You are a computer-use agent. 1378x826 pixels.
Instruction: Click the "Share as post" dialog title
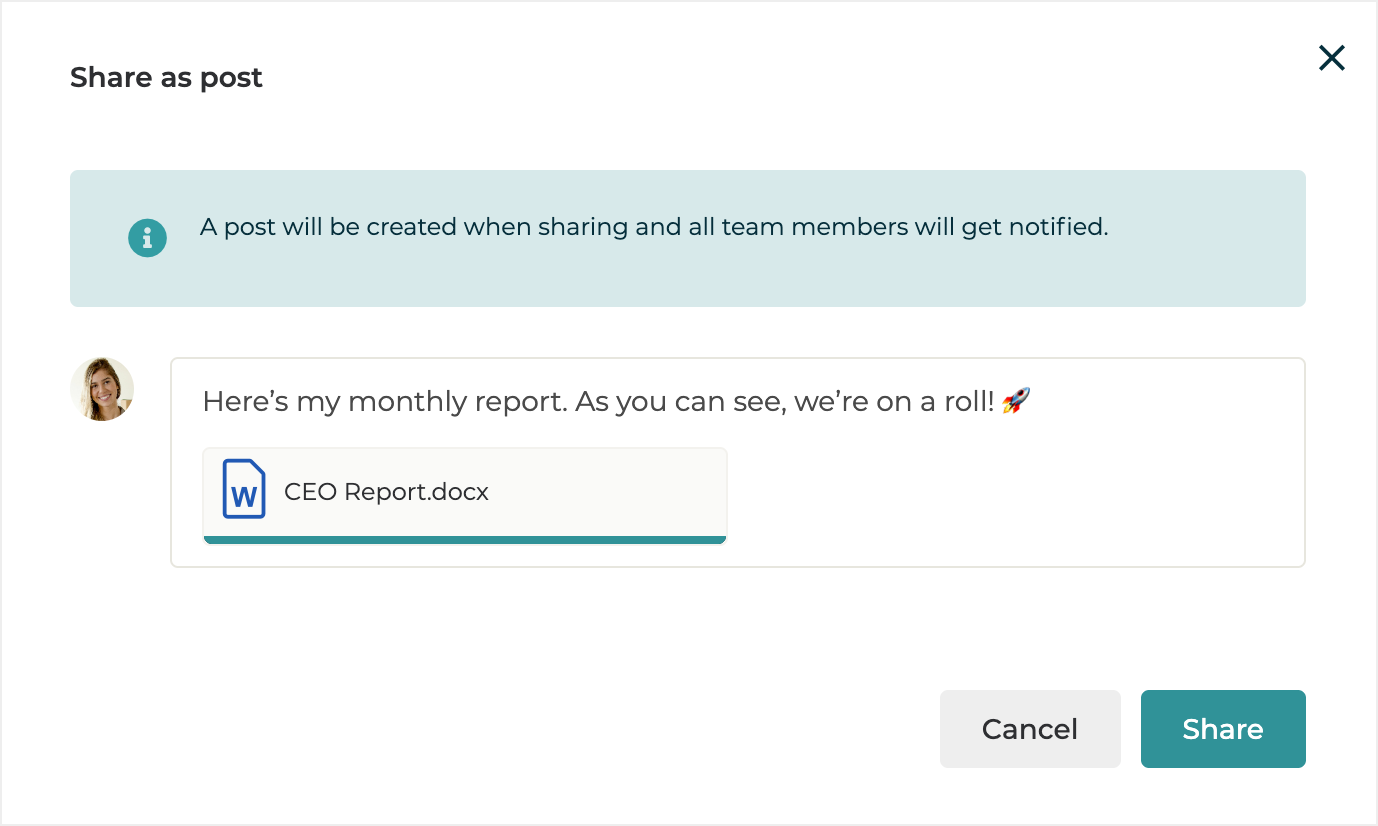coord(166,78)
